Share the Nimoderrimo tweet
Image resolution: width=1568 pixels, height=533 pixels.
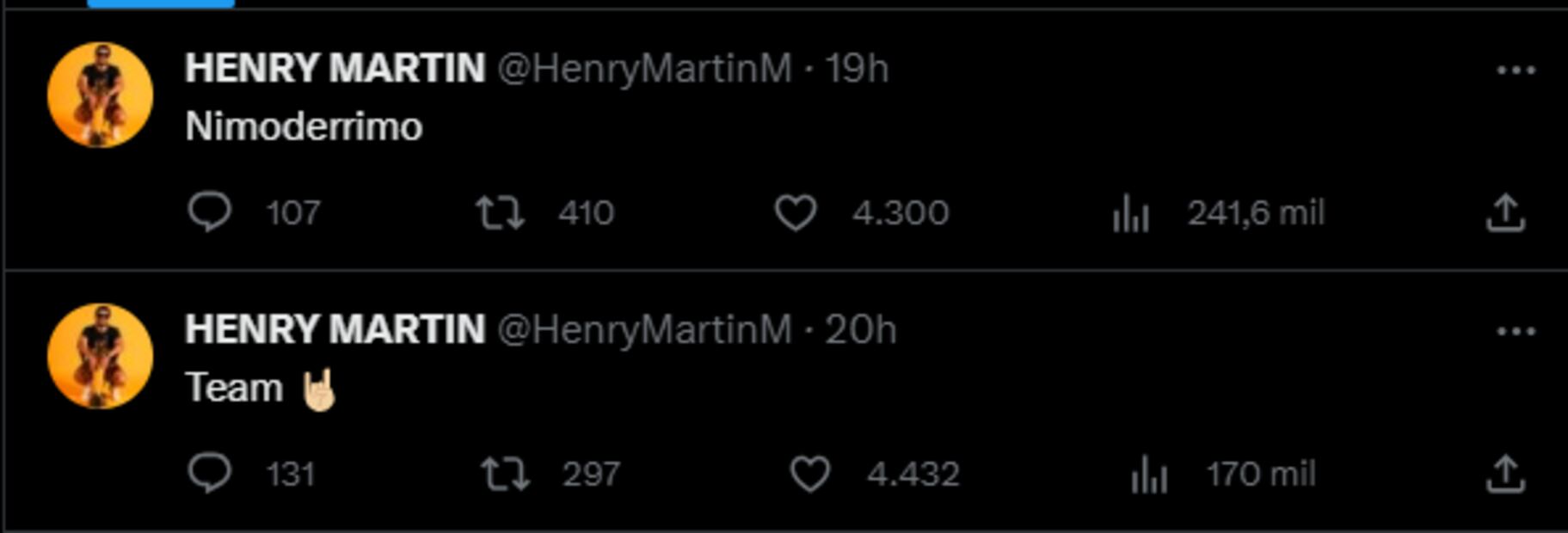(1505, 212)
